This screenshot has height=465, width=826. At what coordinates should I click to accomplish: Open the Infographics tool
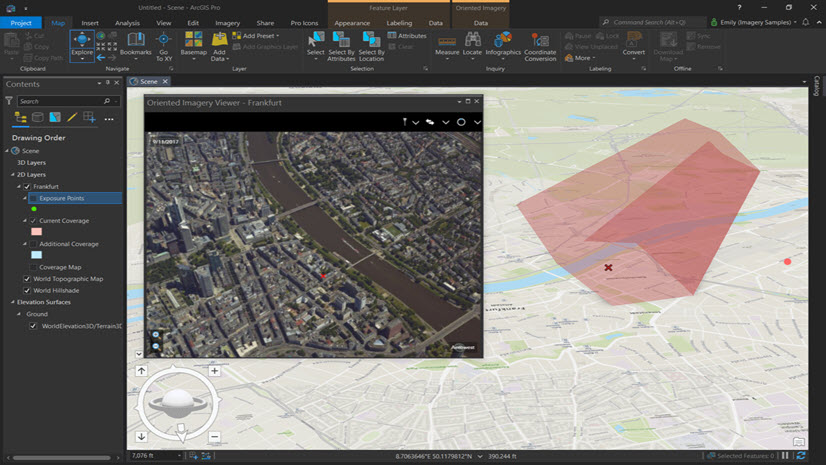503,40
